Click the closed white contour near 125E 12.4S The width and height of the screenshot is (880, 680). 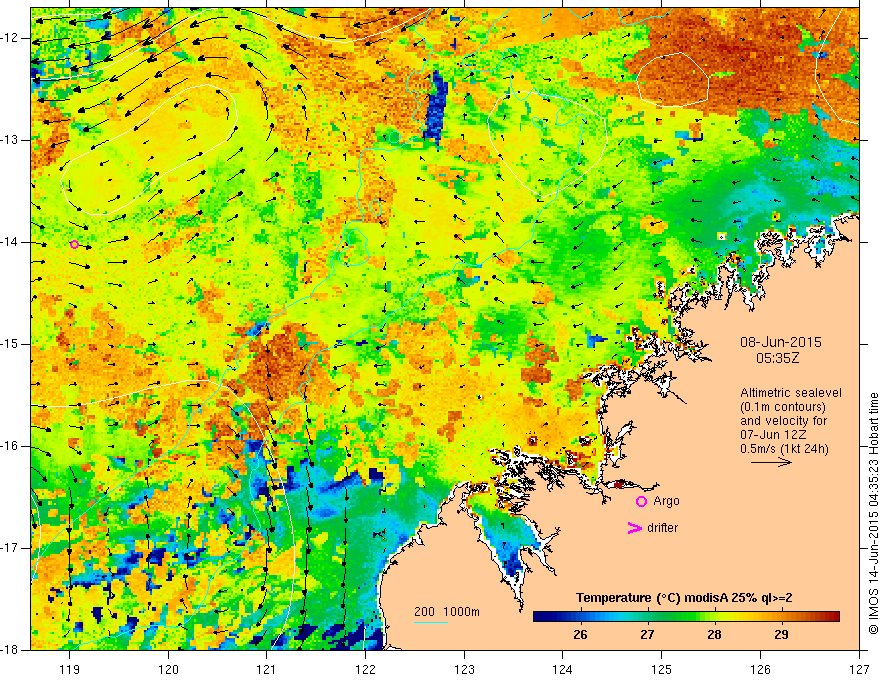673,79
